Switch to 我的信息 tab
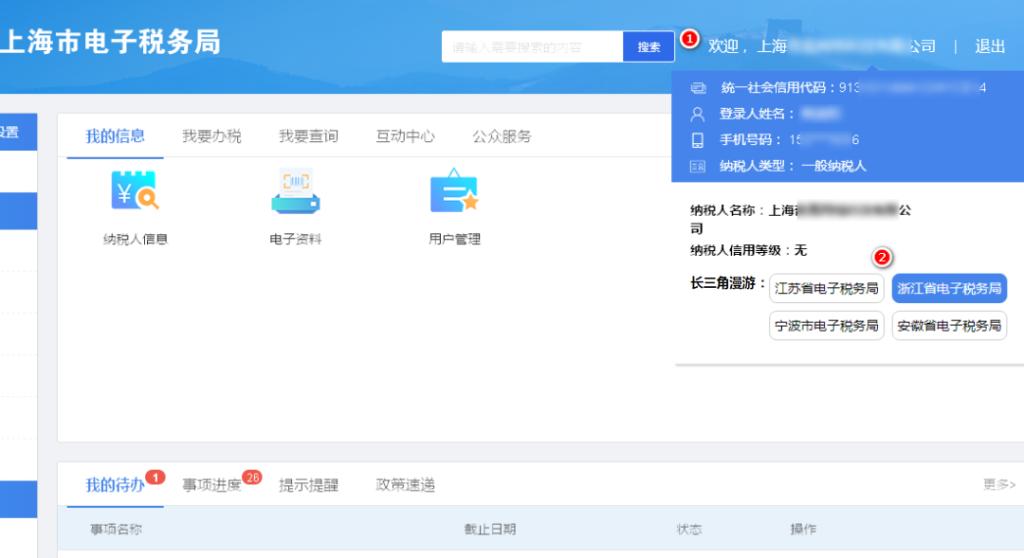1024x558 pixels. tap(115, 136)
